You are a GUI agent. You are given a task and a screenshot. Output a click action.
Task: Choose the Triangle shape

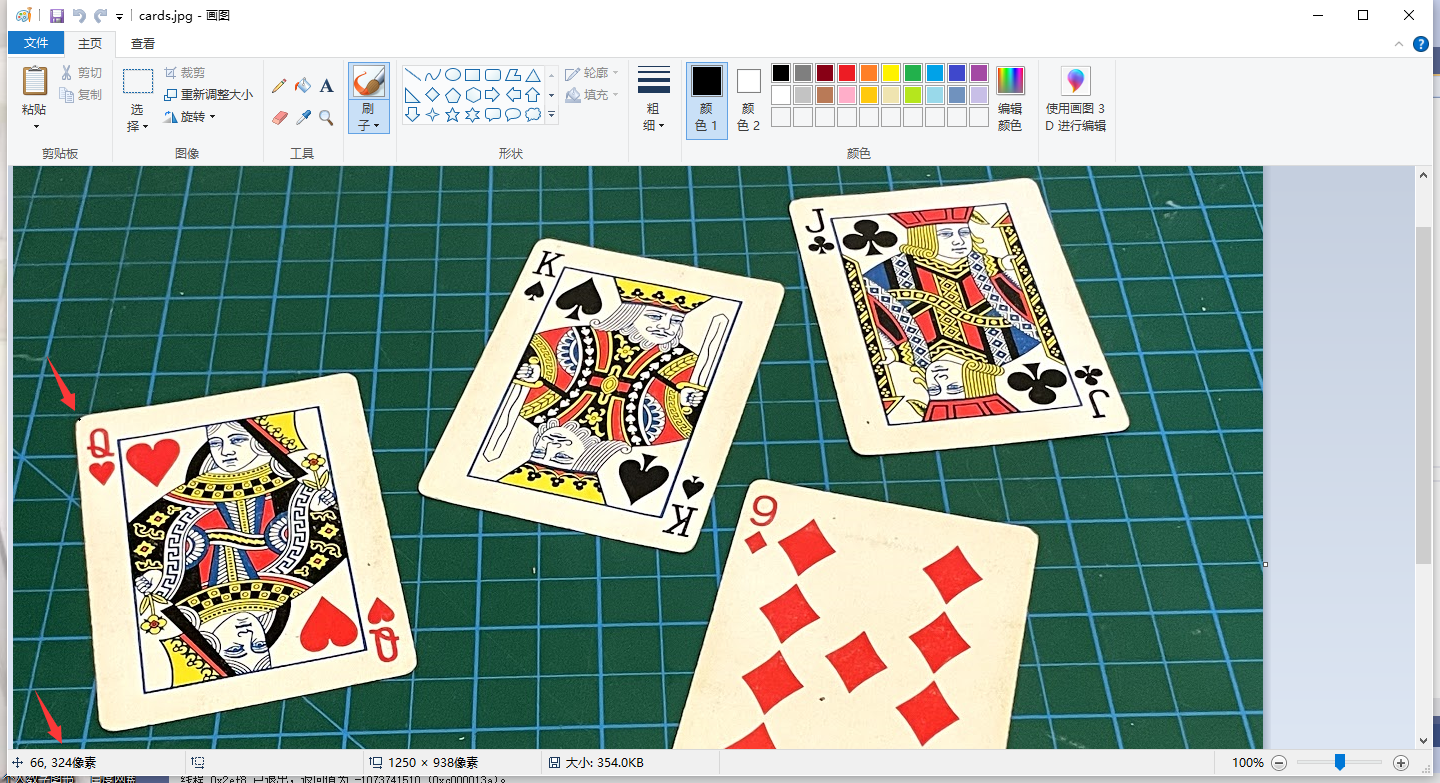click(533, 75)
